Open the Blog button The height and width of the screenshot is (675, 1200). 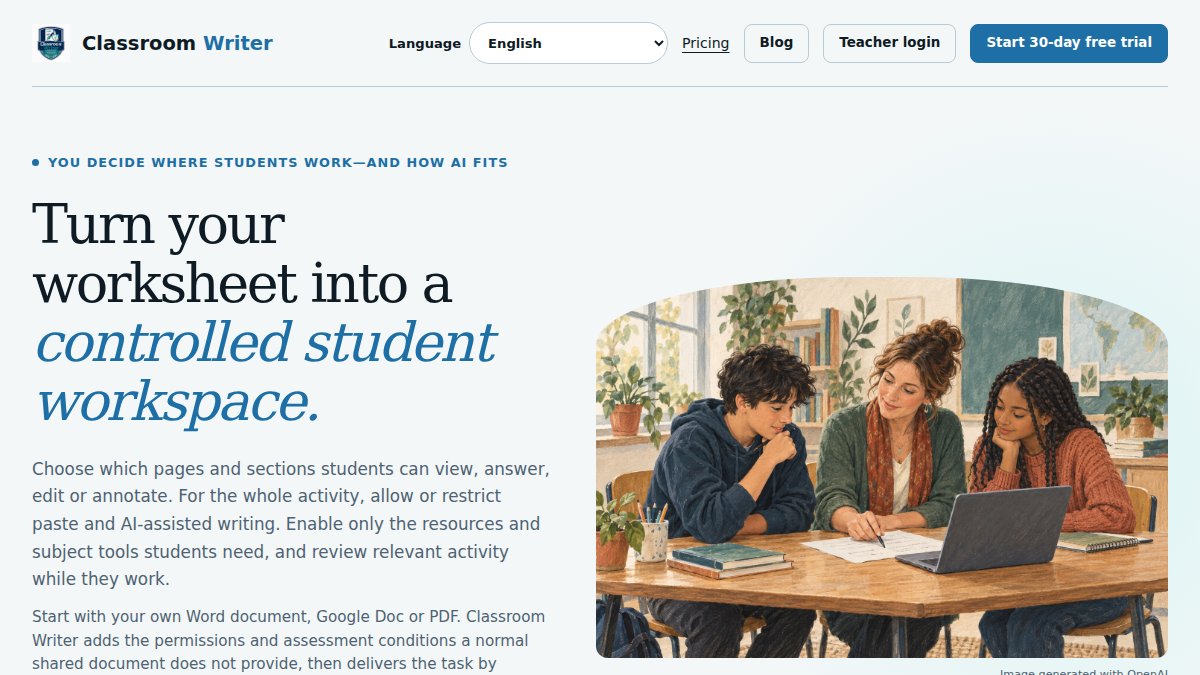click(776, 43)
